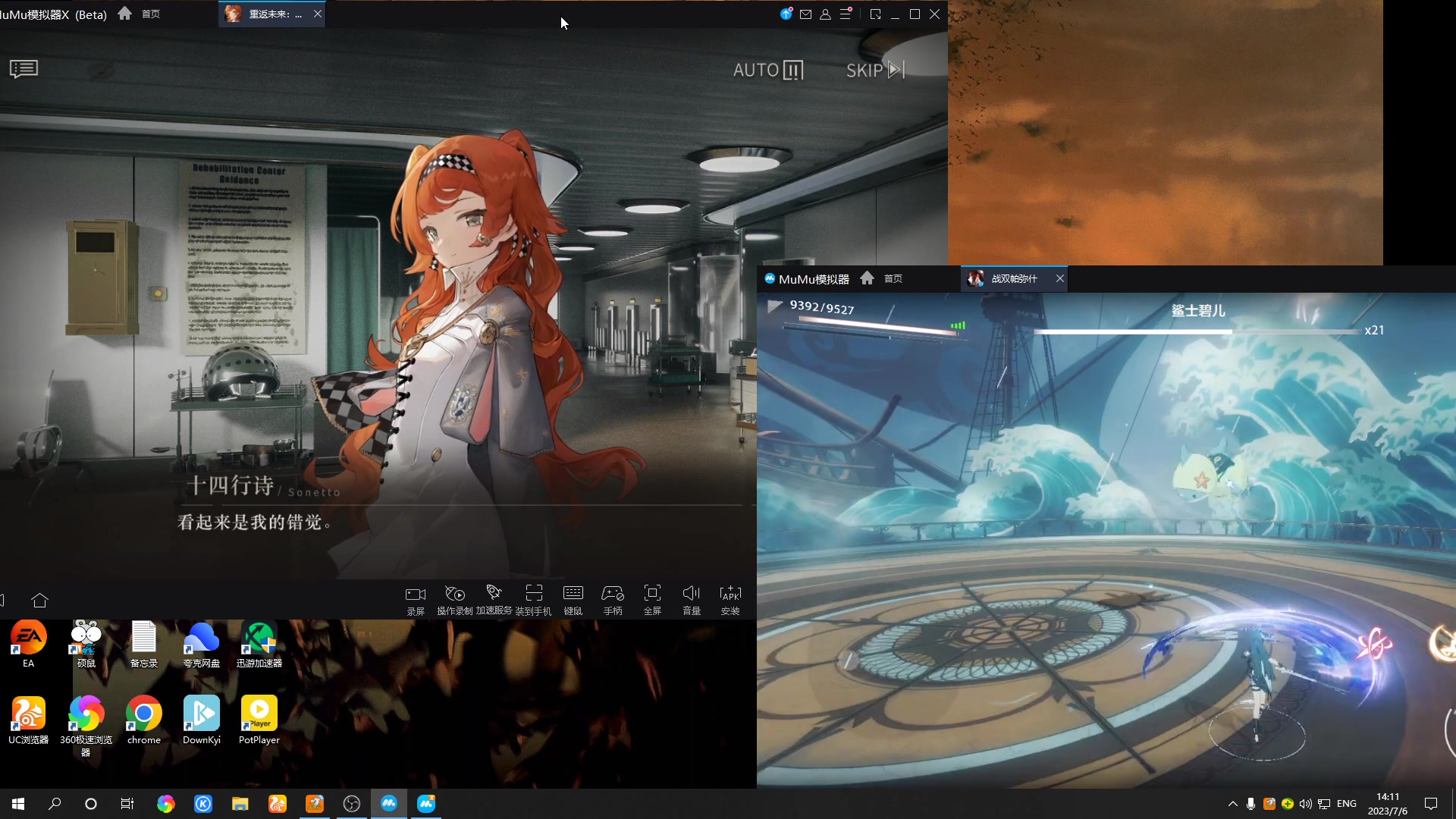Click the boss HP bar of 鲨士碧儿
The image size is (1456, 819).
1198,331
